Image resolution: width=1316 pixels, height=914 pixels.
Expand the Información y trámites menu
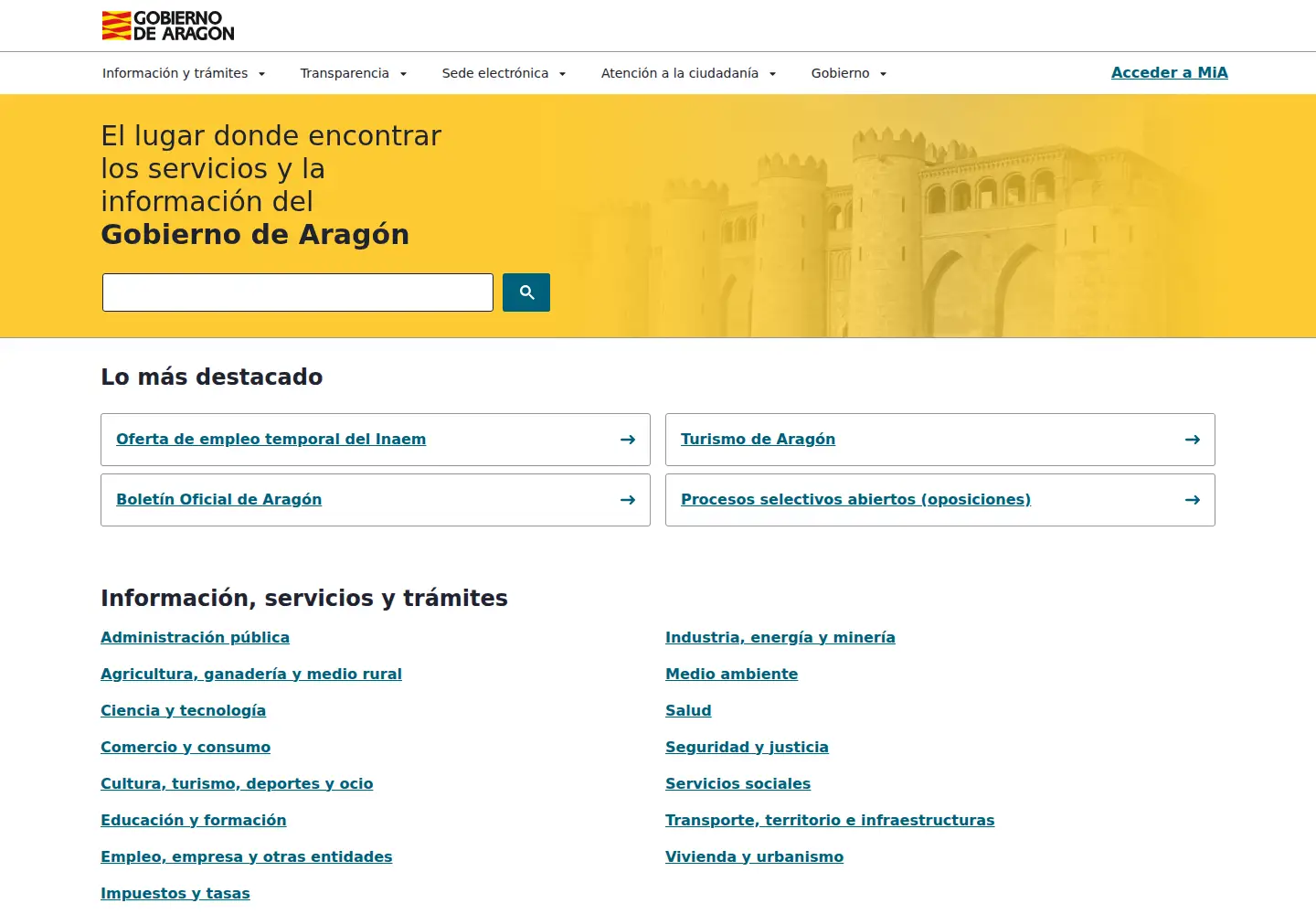pyautogui.click(x=184, y=73)
